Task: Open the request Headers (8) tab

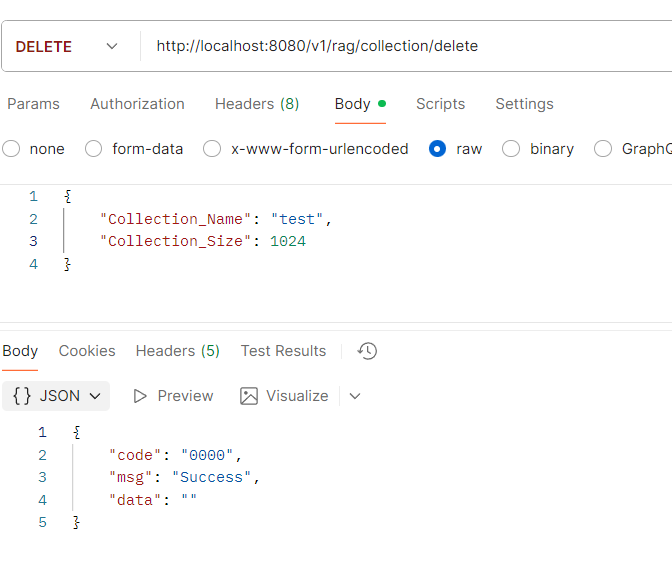Action: 257,104
